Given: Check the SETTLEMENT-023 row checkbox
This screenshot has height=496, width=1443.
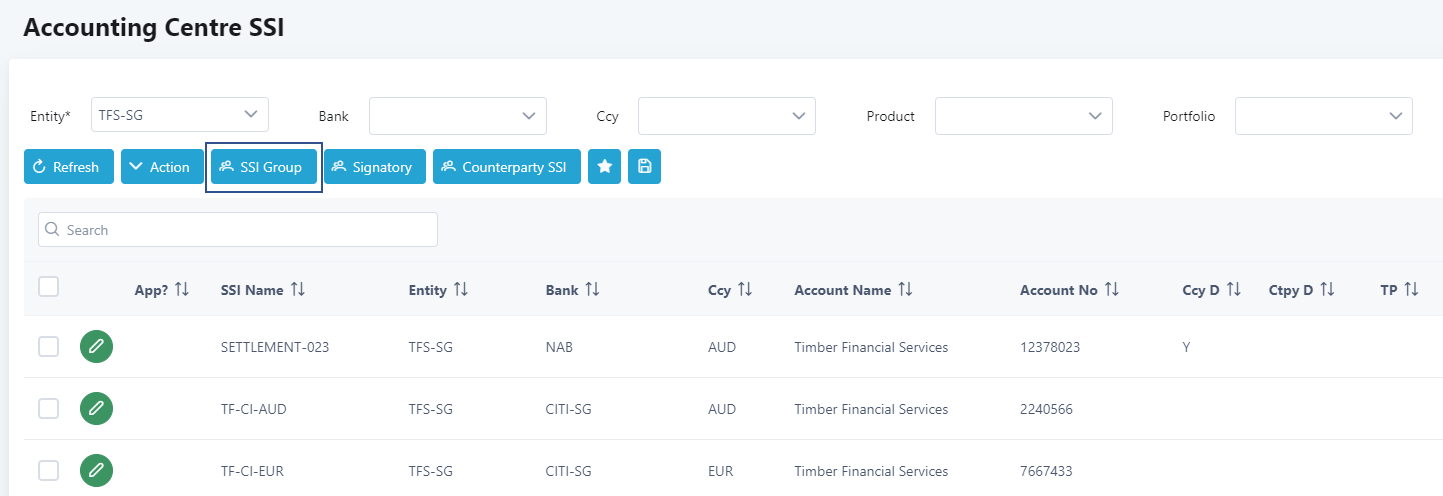Looking at the screenshot, I should point(48,347).
